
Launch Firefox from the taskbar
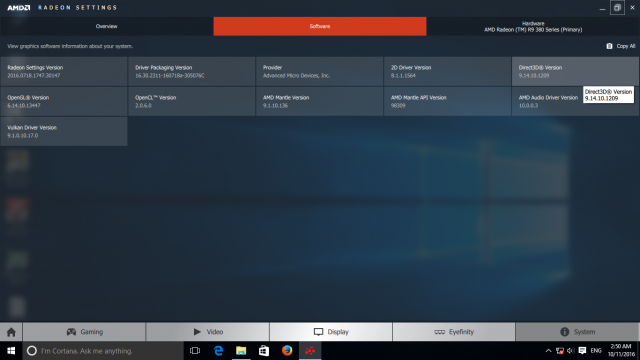(287, 351)
